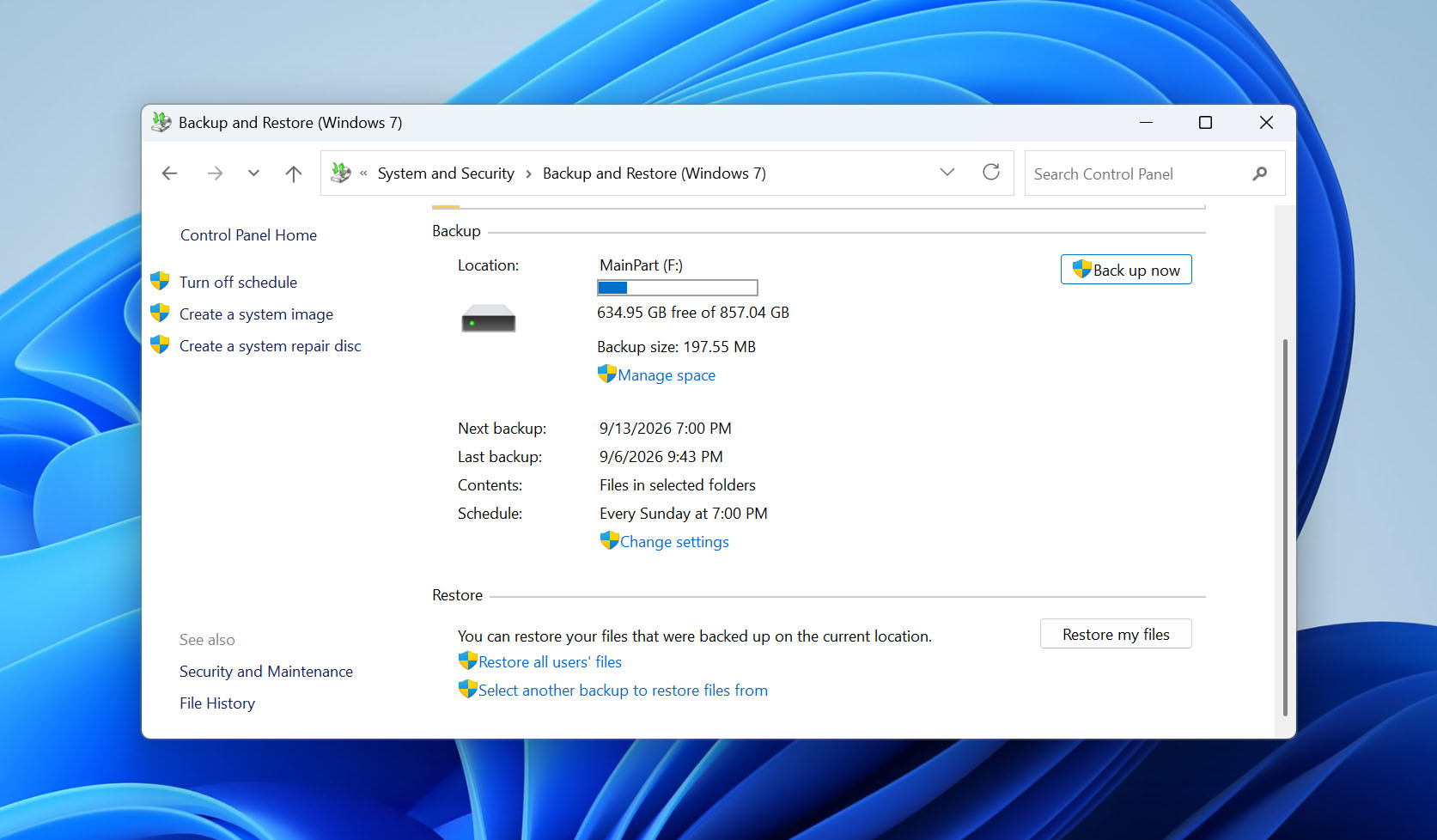Image resolution: width=1437 pixels, height=840 pixels.
Task: Click the next backup date '9/13/2026 7:00 PM'
Action: pyautogui.click(x=666, y=429)
